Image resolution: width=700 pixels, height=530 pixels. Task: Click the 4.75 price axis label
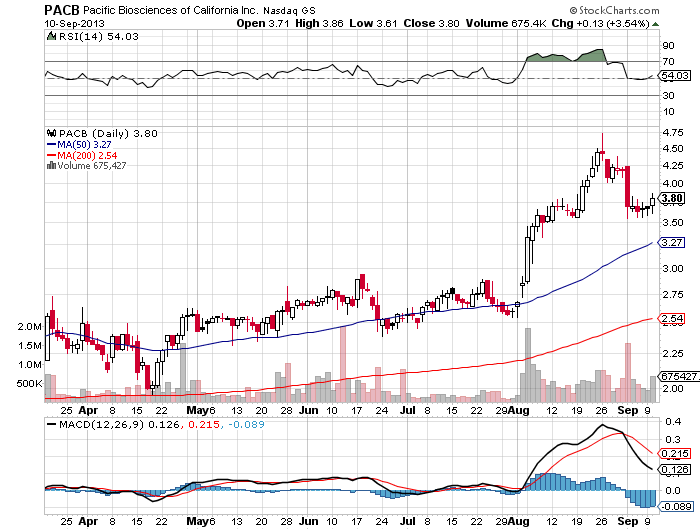click(x=673, y=133)
